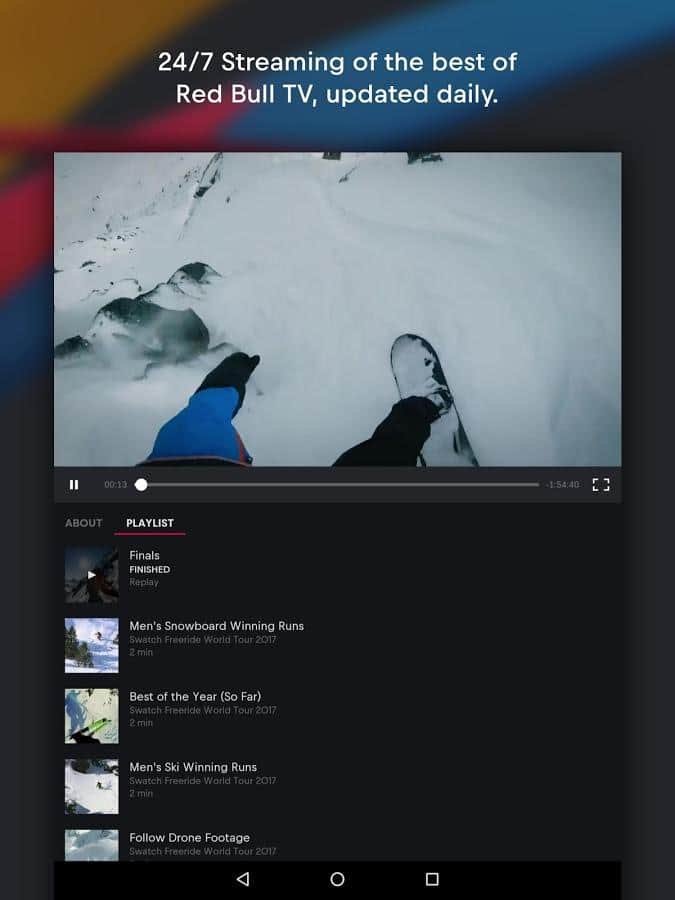Open Men's Ski Winning Runs thumbnail
The image size is (675, 900).
[92, 786]
